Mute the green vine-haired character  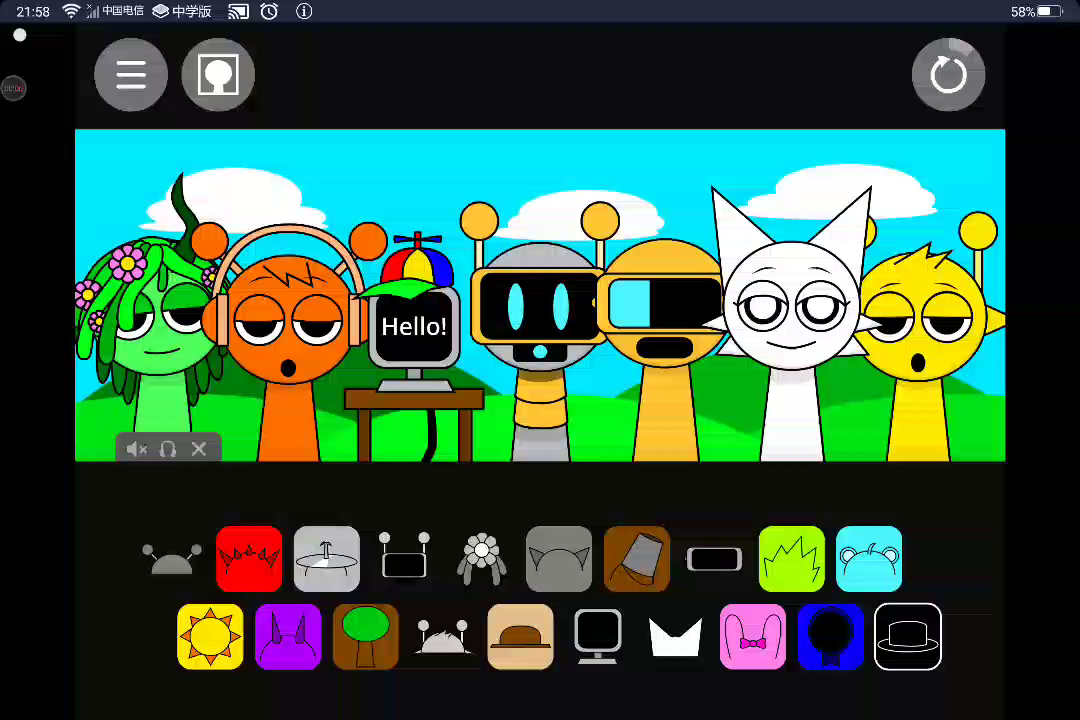(137, 449)
